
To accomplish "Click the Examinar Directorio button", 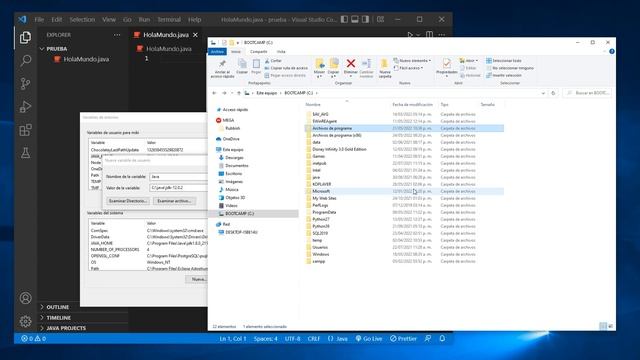I will 128,201.
